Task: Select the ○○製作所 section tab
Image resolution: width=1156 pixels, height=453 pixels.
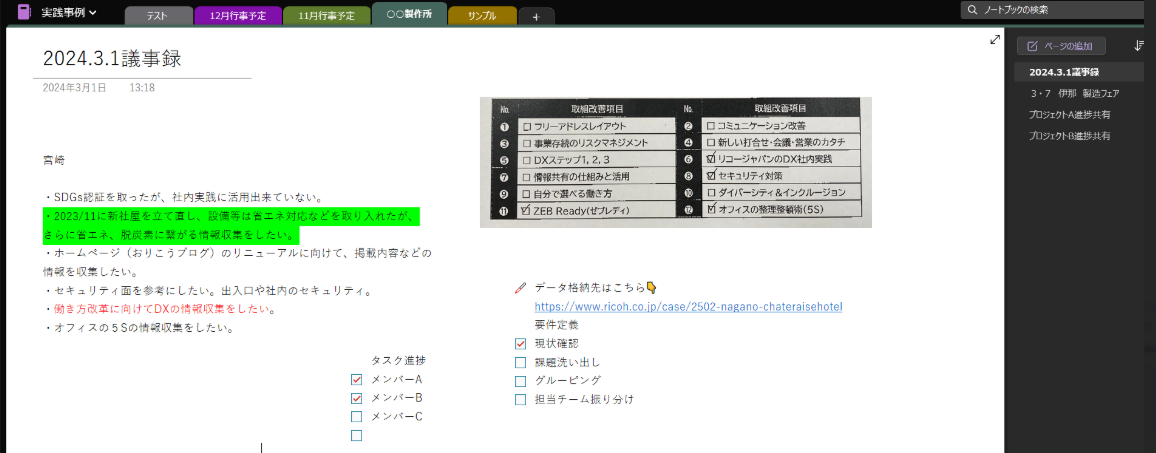Action: coord(408,15)
